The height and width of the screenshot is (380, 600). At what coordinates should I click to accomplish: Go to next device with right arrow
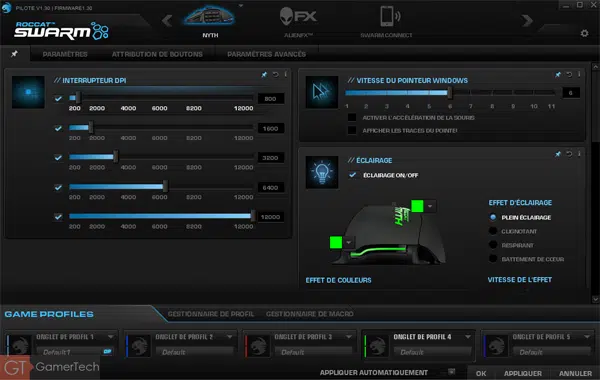527,20
